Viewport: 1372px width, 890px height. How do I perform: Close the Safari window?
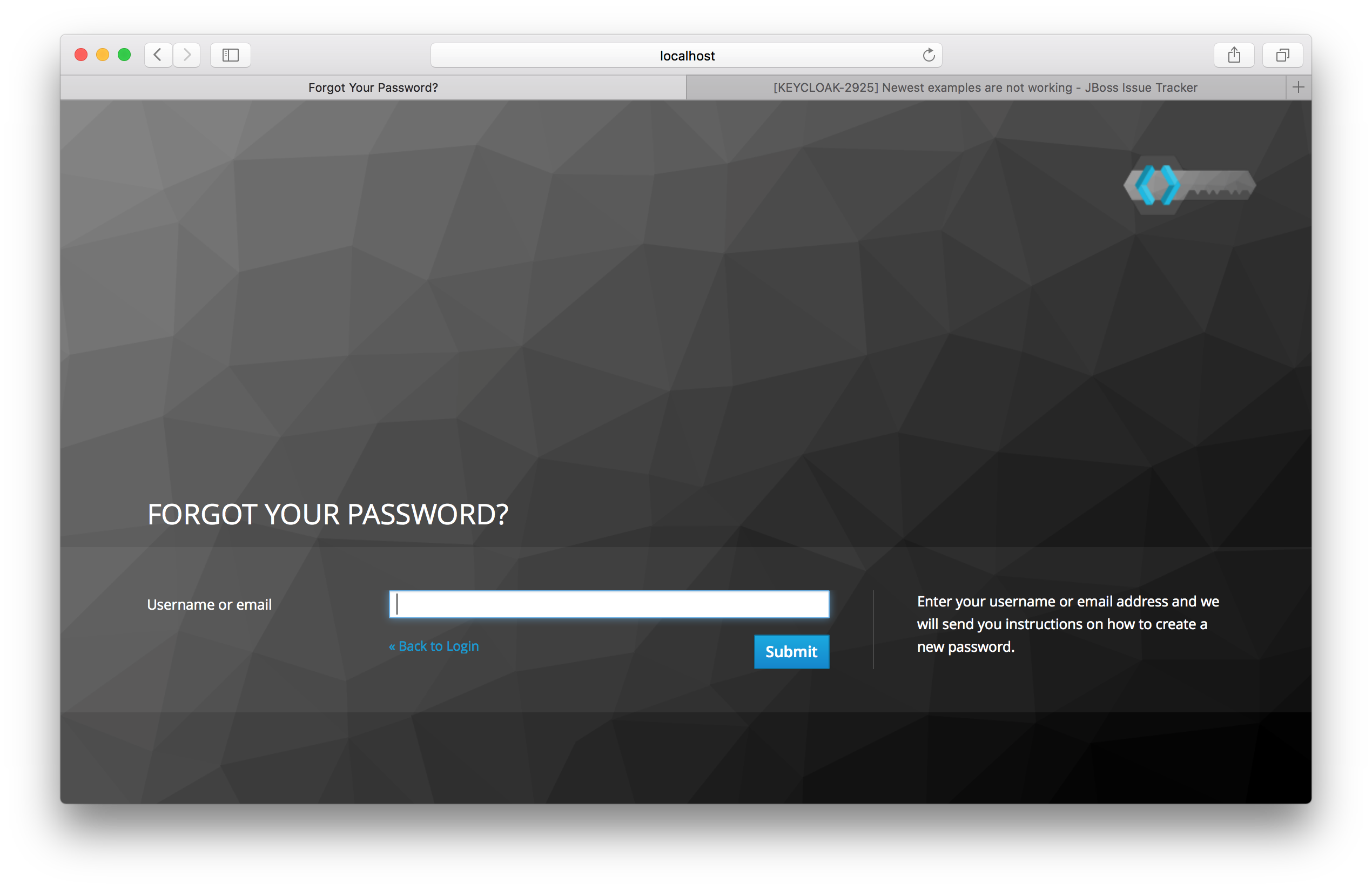(x=81, y=55)
